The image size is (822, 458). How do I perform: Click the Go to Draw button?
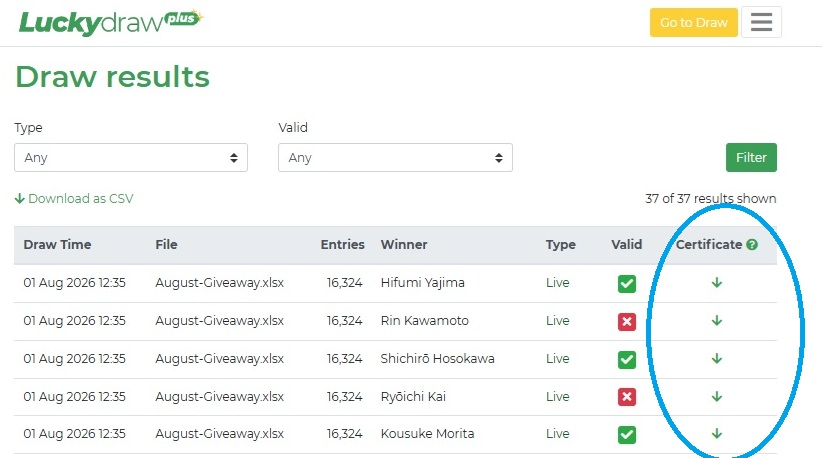694,23
